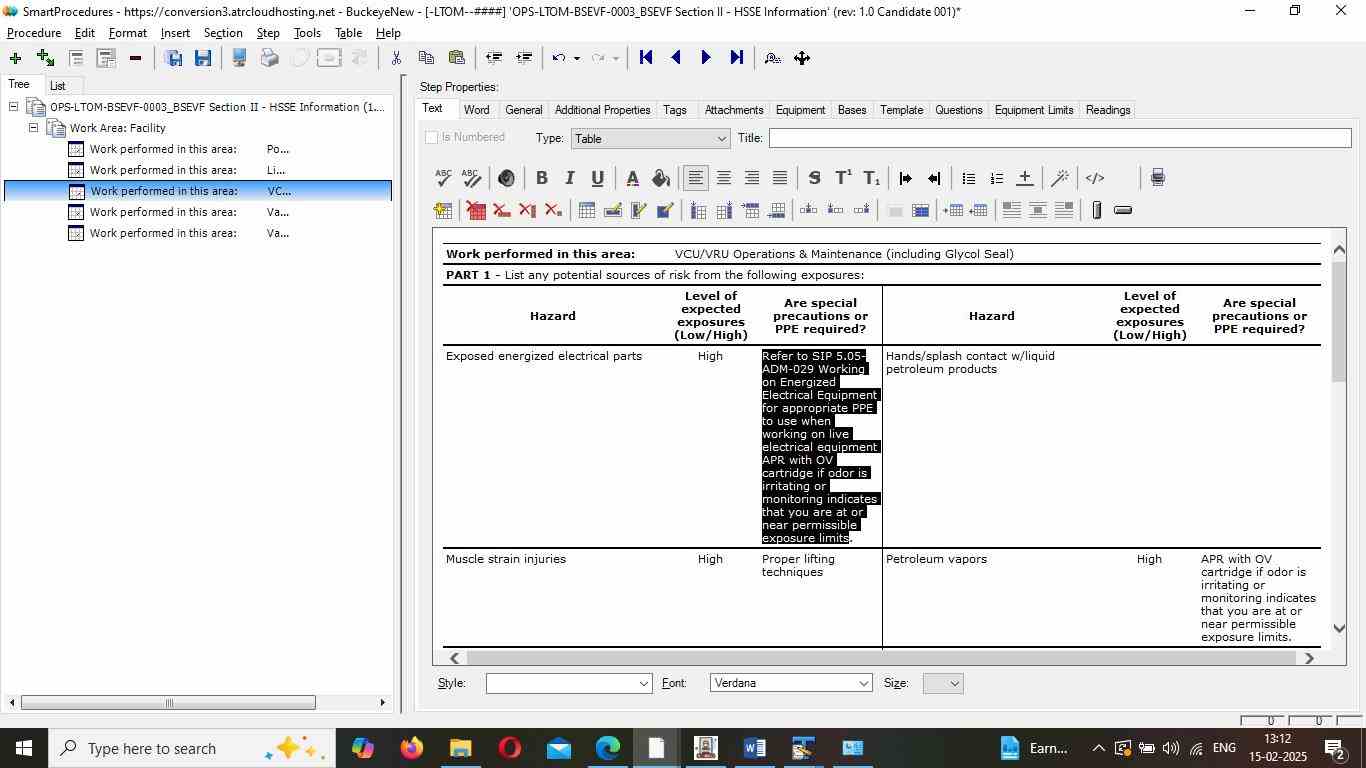Click the editor vertical scrollbar thumb
Viewport: 1366px width, 768px height.
[1339, 321]
